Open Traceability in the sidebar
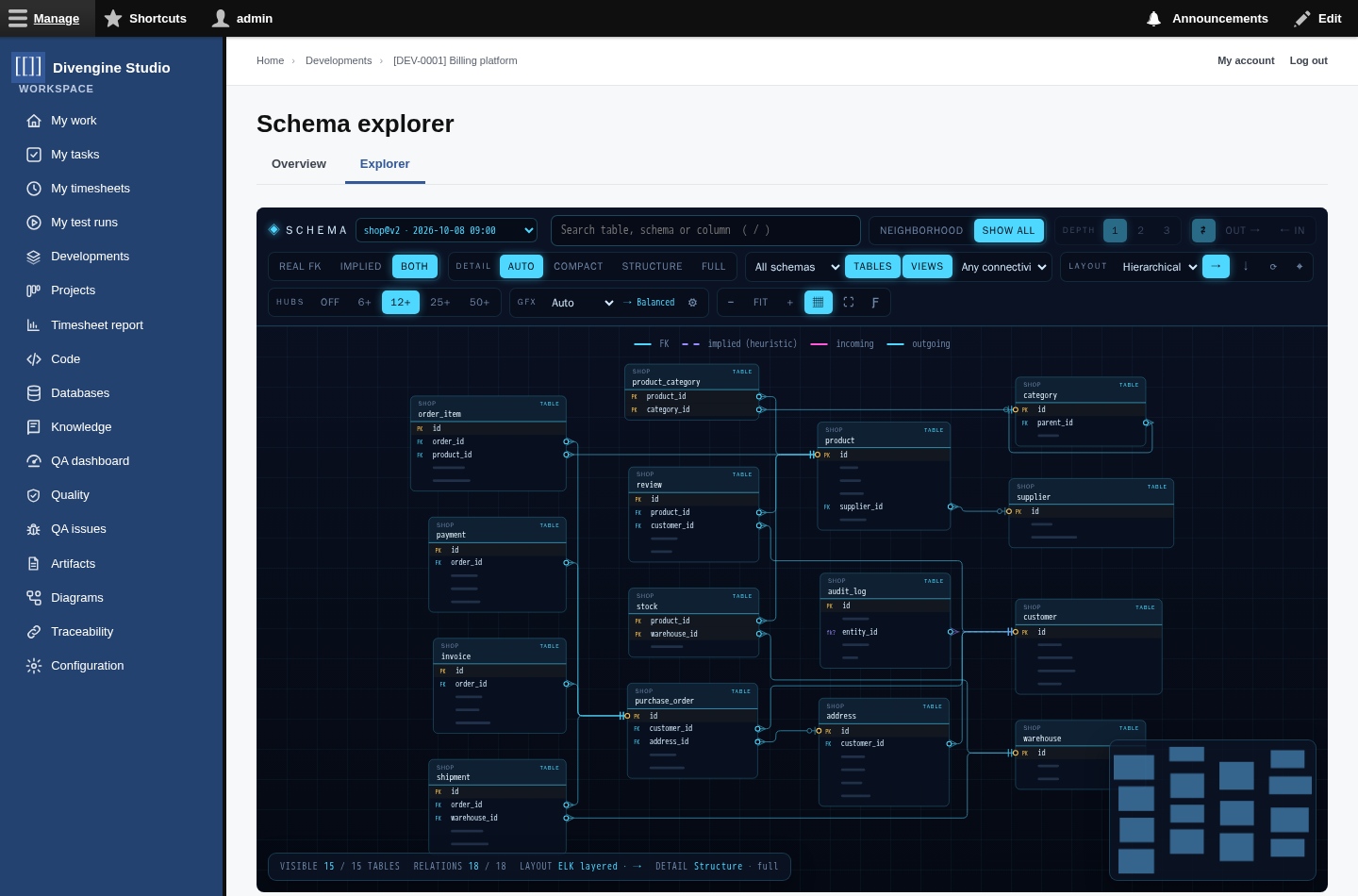Image resolution: width=1358 pixels, height=896 pixels. point(82,632)
